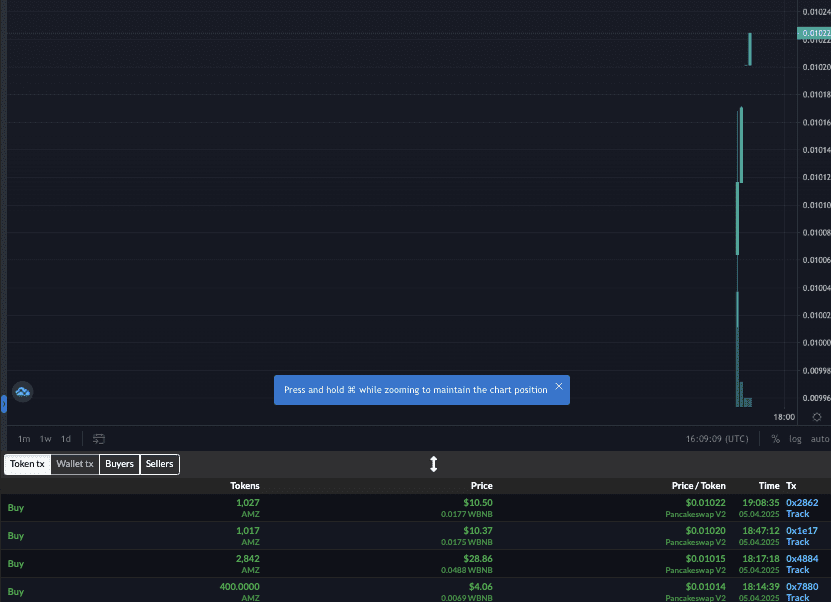Click the Price column header
The height and width of the screenshot is (602, 831).
point(482,486)
